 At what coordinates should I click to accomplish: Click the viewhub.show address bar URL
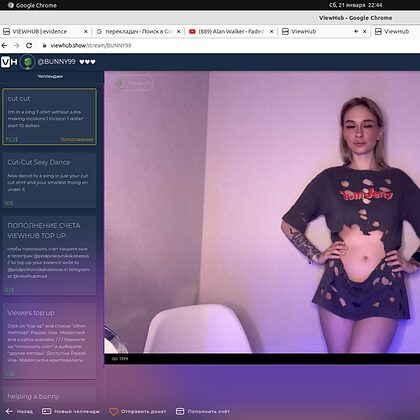[91, 45]
